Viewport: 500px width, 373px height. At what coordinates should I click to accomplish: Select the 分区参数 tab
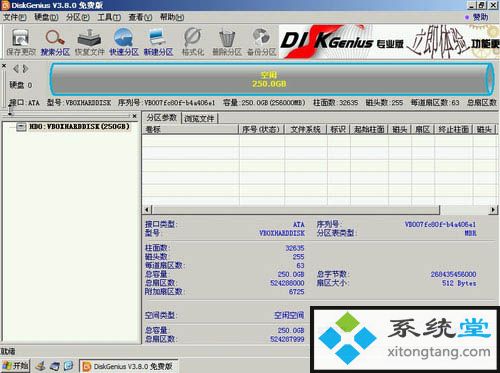pyautogui.click(x=162, y=118)
